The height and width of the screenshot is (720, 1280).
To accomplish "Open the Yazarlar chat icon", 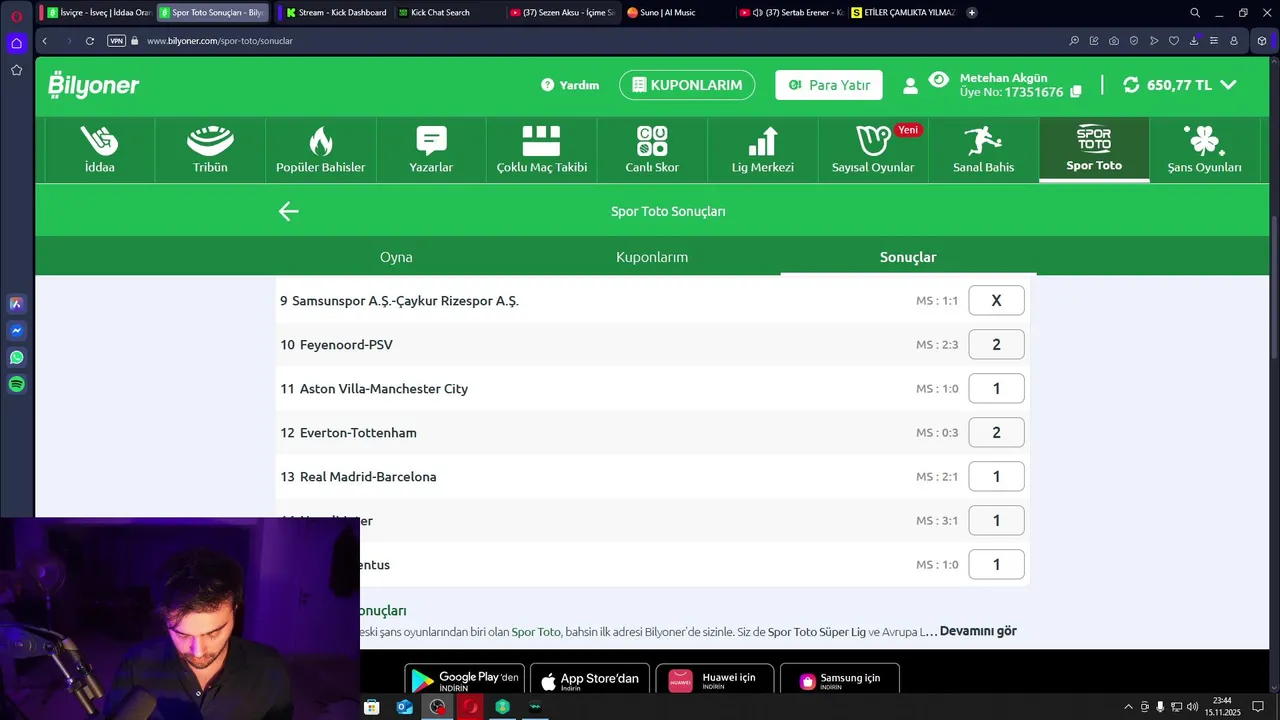I will 431,141.
